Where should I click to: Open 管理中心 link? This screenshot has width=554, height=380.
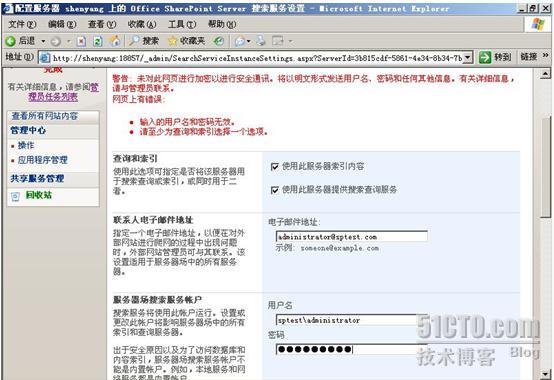coord(28,130)
